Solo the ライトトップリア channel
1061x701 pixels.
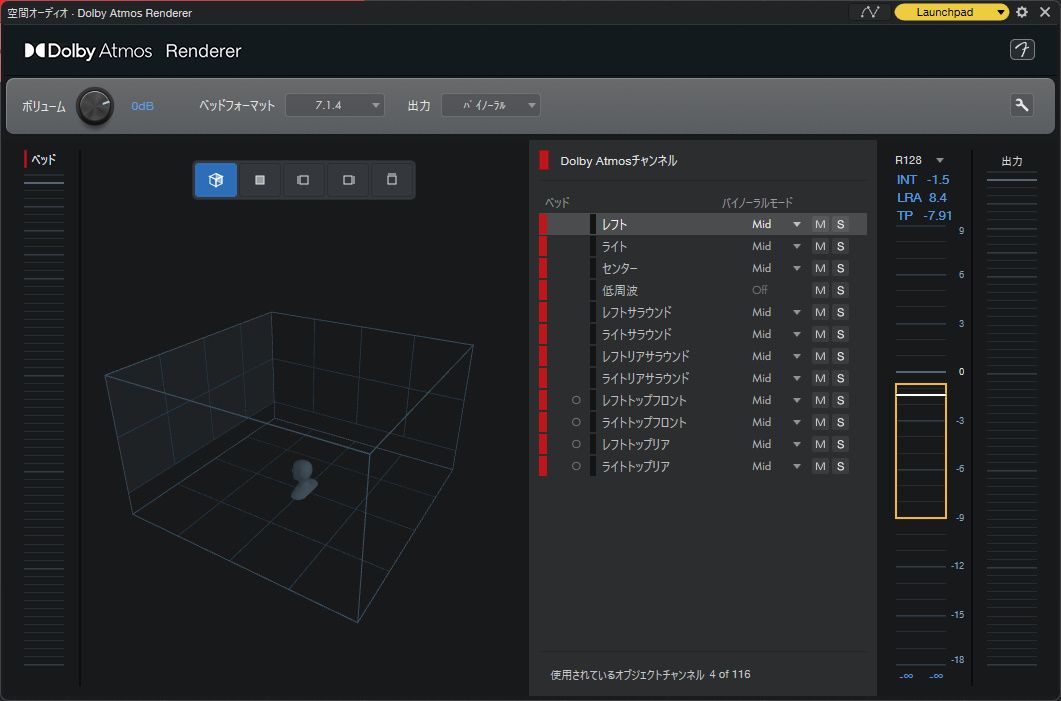click(x=840, y=466)
